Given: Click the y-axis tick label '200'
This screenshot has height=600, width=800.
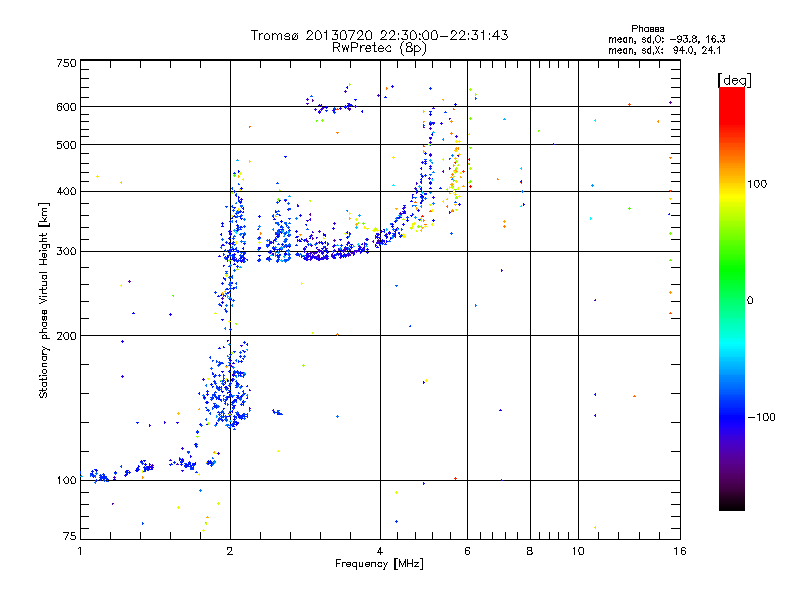Looking at the screenshot, I should click(x=66, y=336).
